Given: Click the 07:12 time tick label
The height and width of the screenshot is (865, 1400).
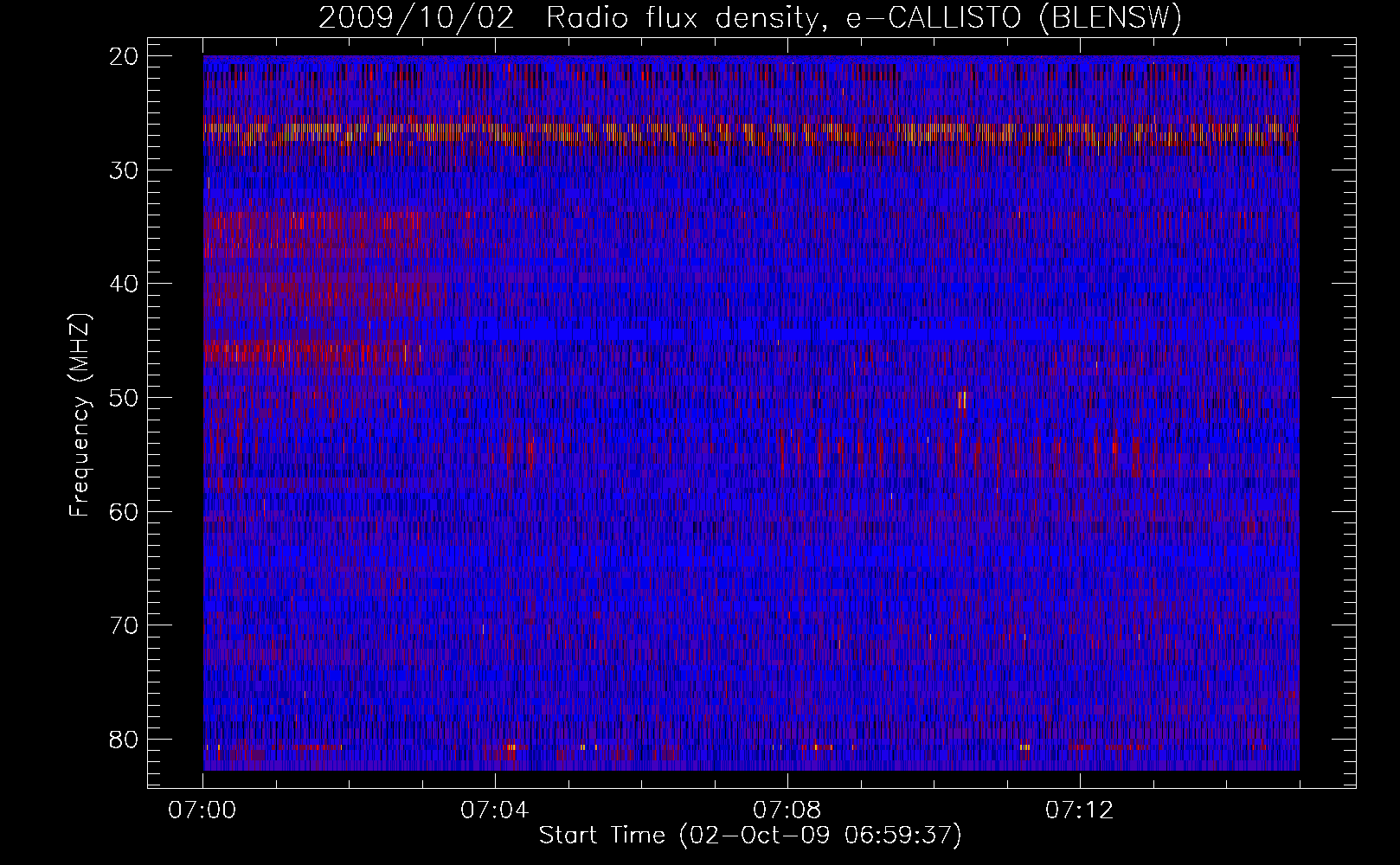Looking at the screenshot, I should [x=1079, y=811].
